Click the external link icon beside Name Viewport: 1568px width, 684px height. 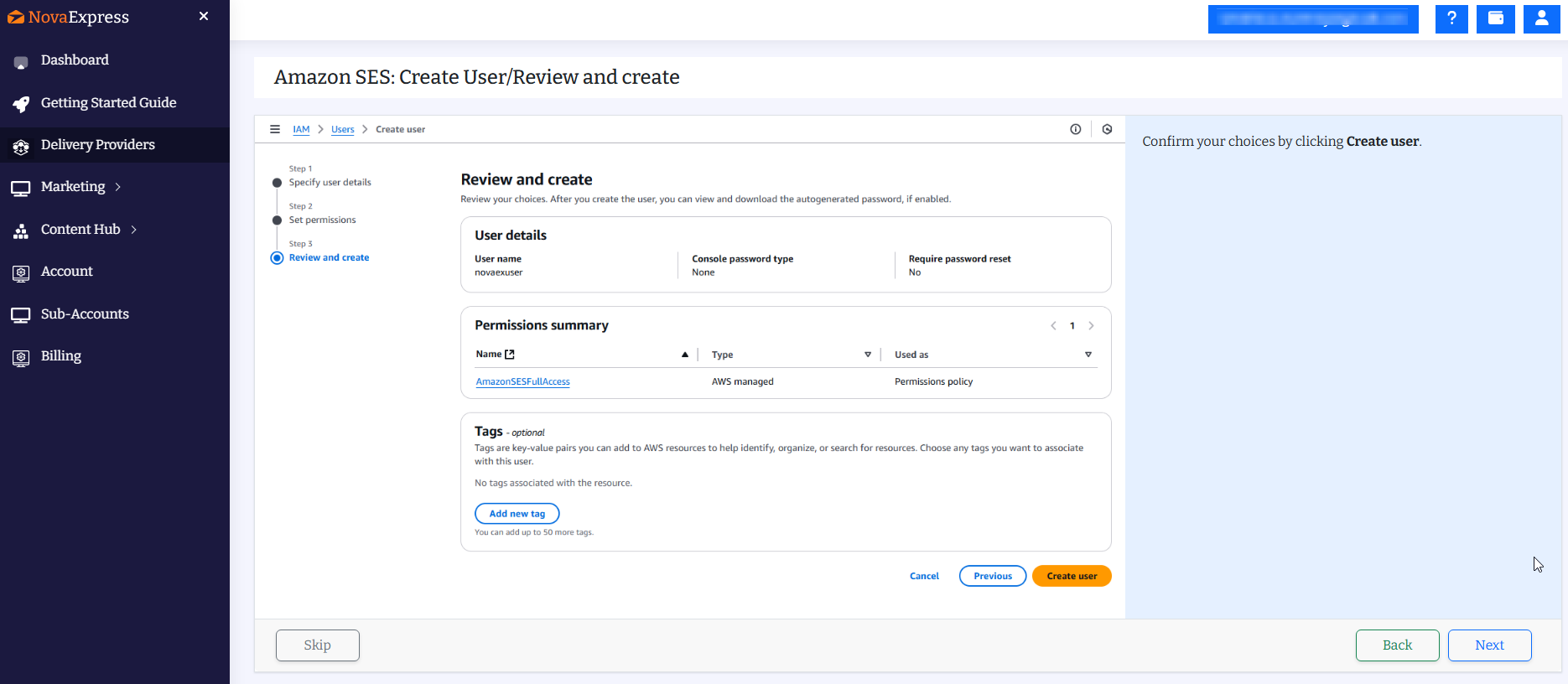[x=510, y=355]
